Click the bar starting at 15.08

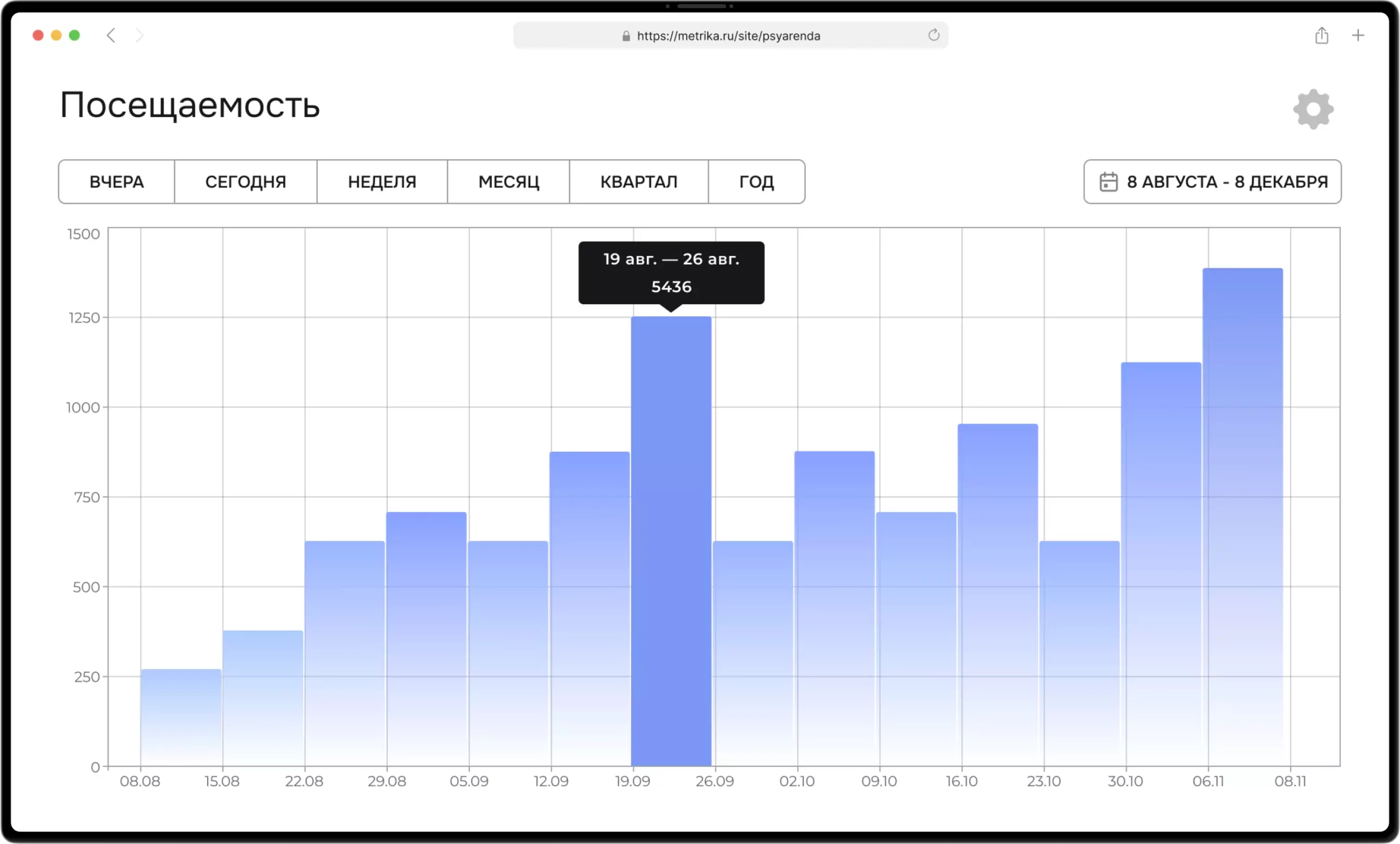click(x=262, y=698)
